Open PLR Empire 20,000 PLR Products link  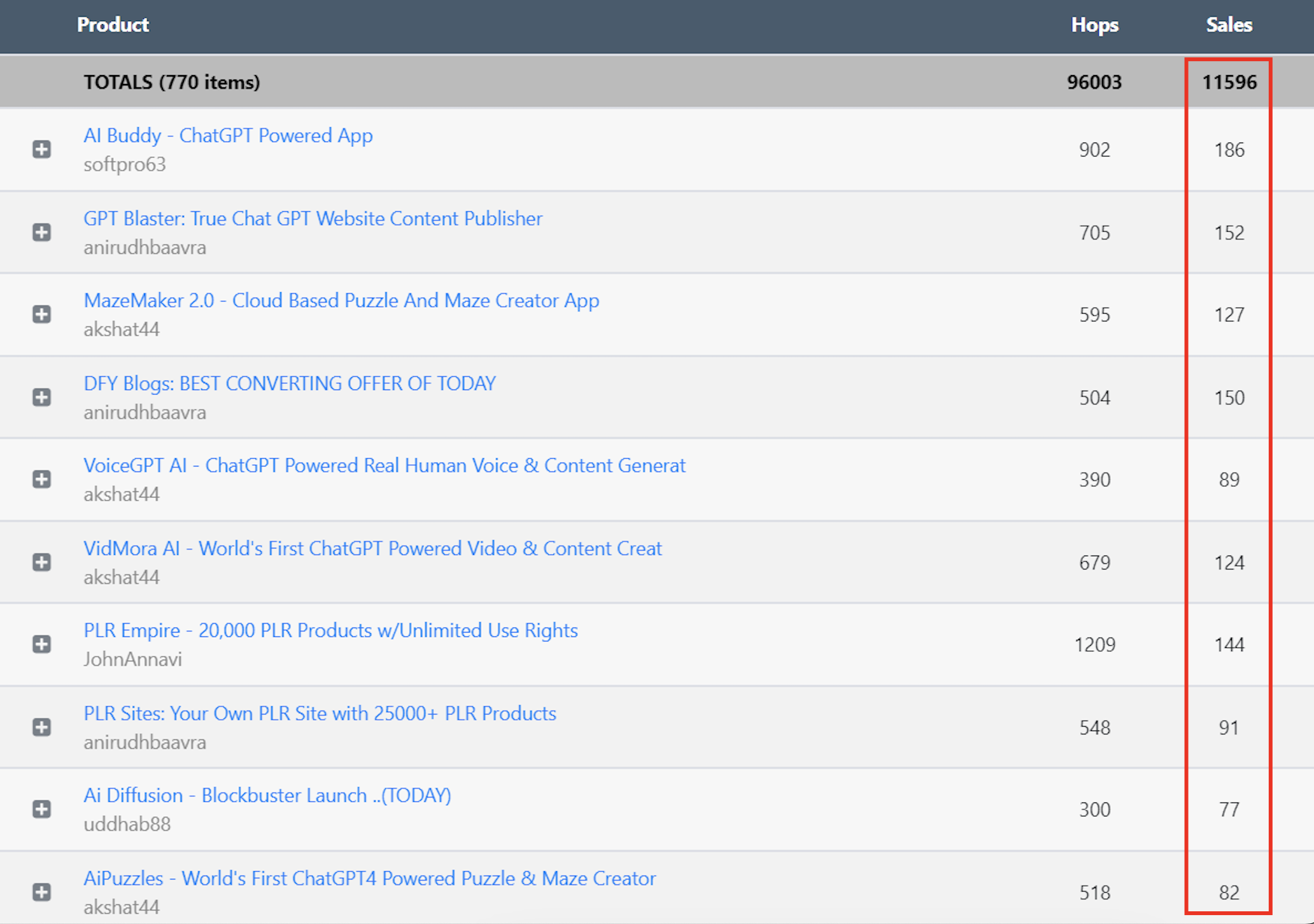330,630
